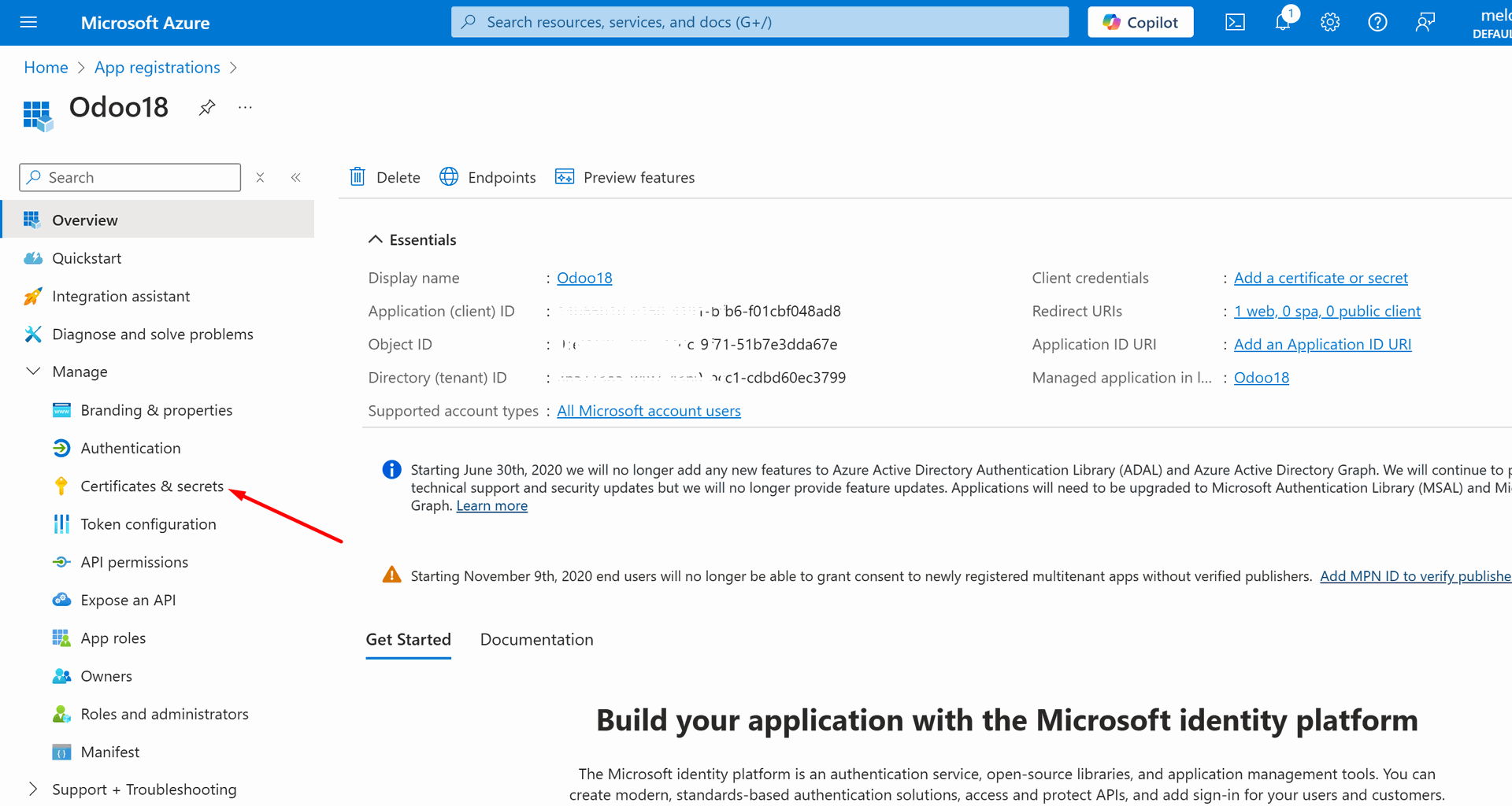The width and height of the screenshot is (1512, 806).
Task: Open the Odoo18 display name link
Action: [584, 278]
